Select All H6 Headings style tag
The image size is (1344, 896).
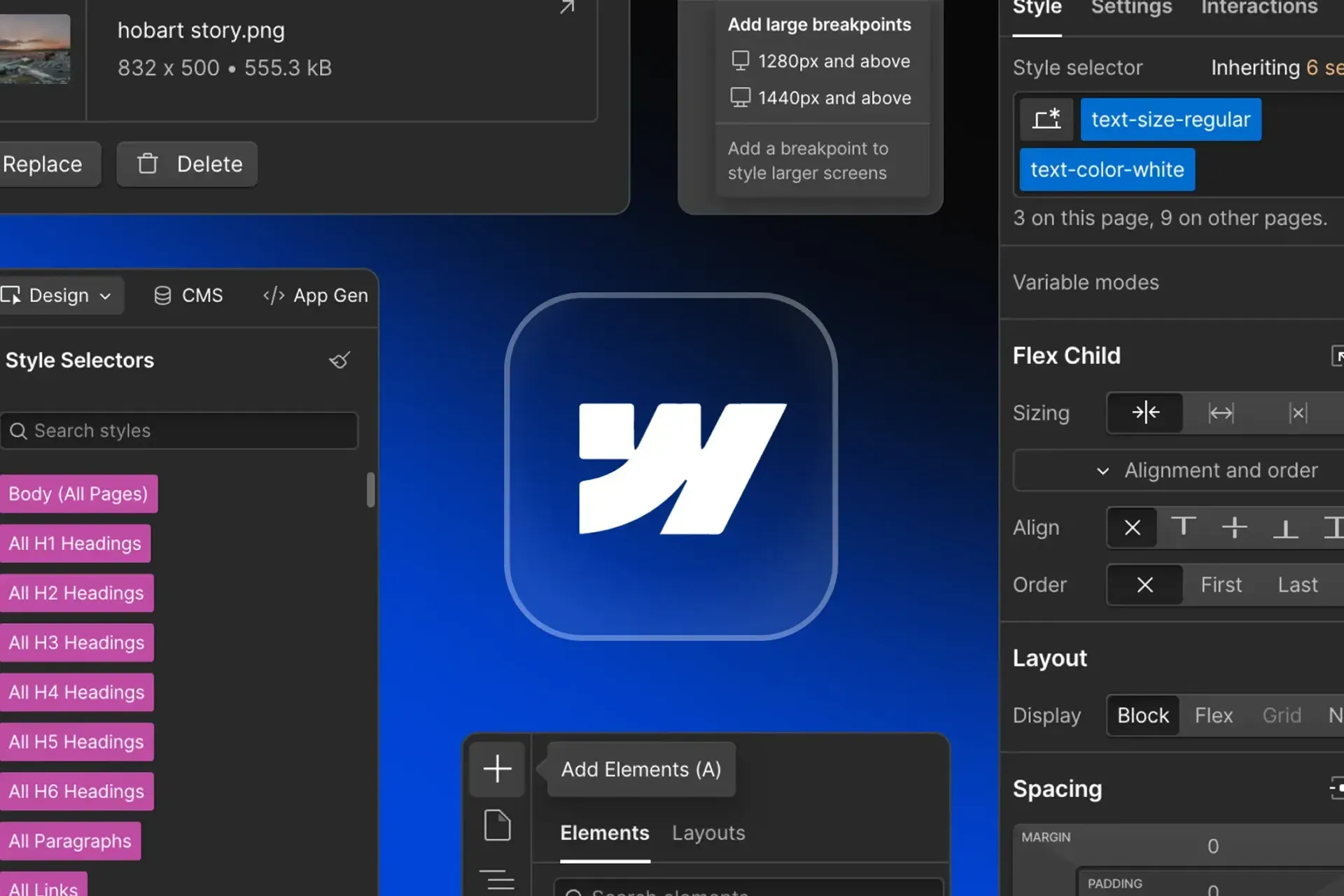76,792
